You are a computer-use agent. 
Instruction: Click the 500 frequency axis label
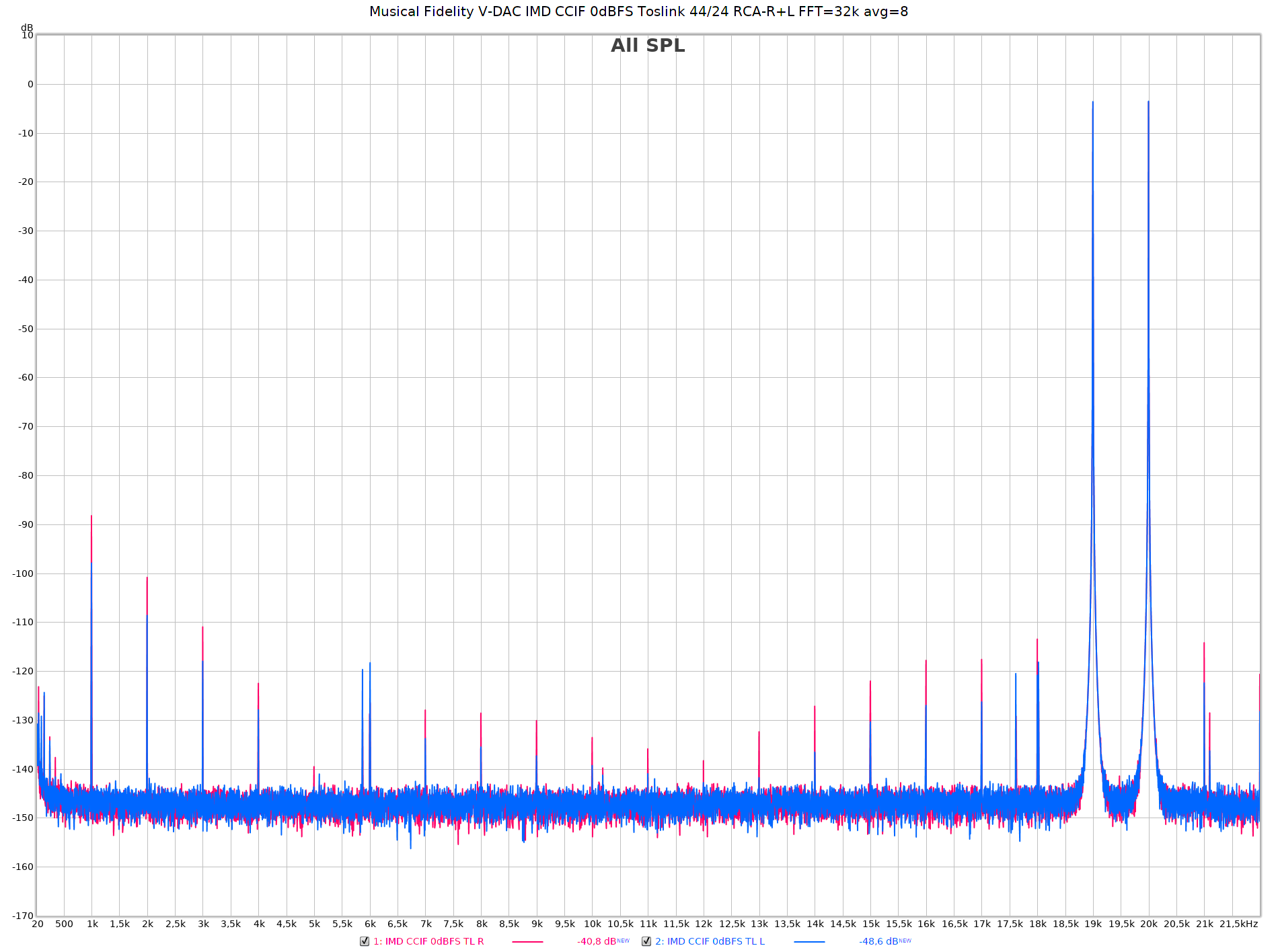tap(64, 924)
